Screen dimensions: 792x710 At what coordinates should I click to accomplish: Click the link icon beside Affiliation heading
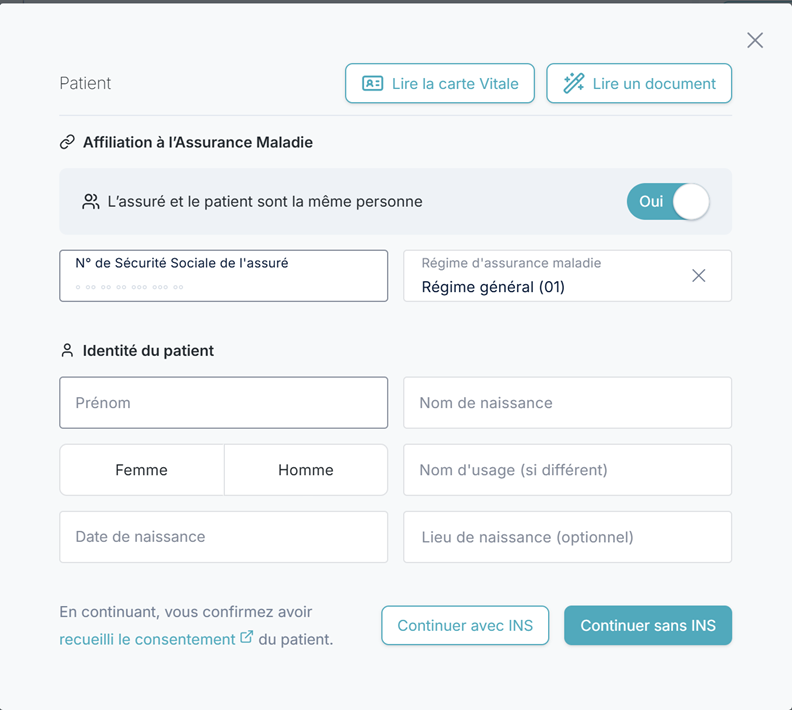point(67,142)
